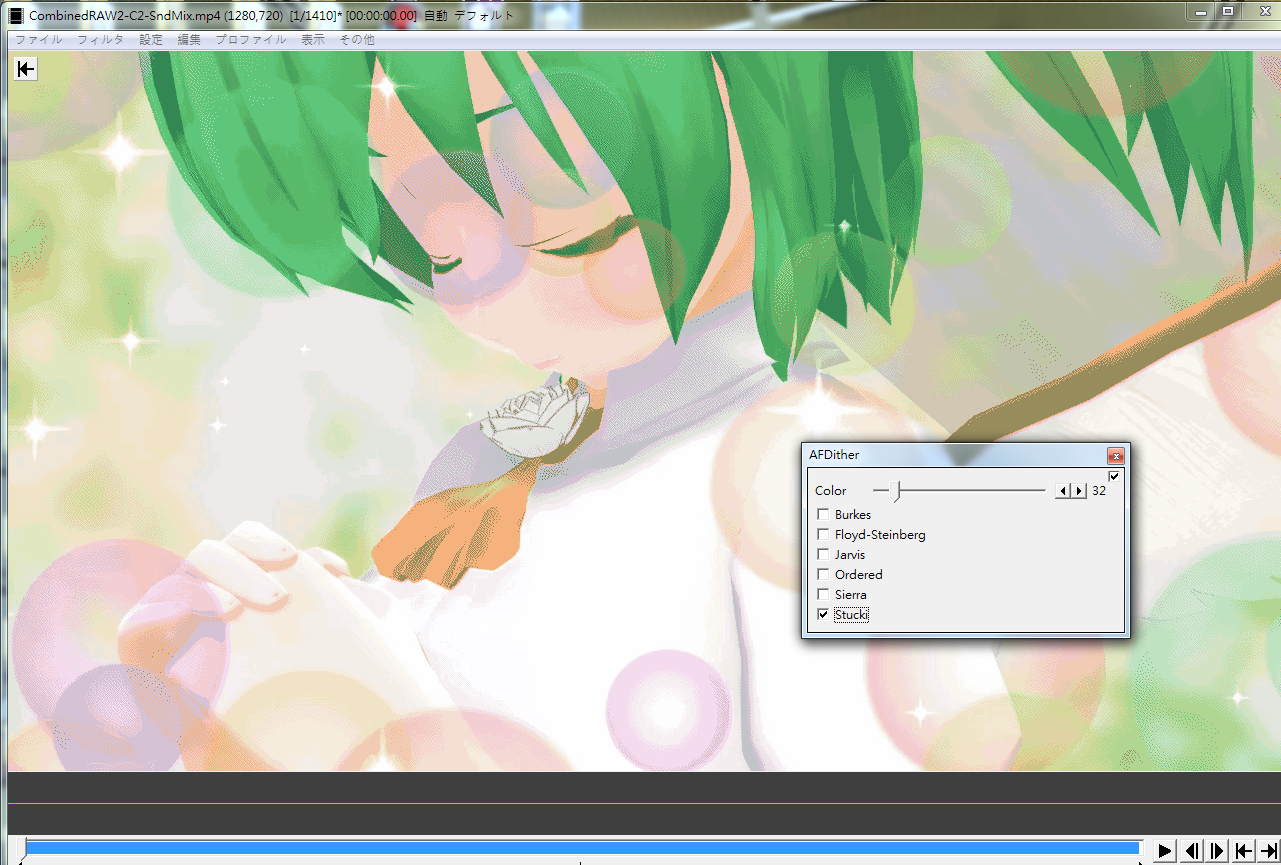Turn on the Ordered dither option
1281x865 pixels.
point(823,574)
